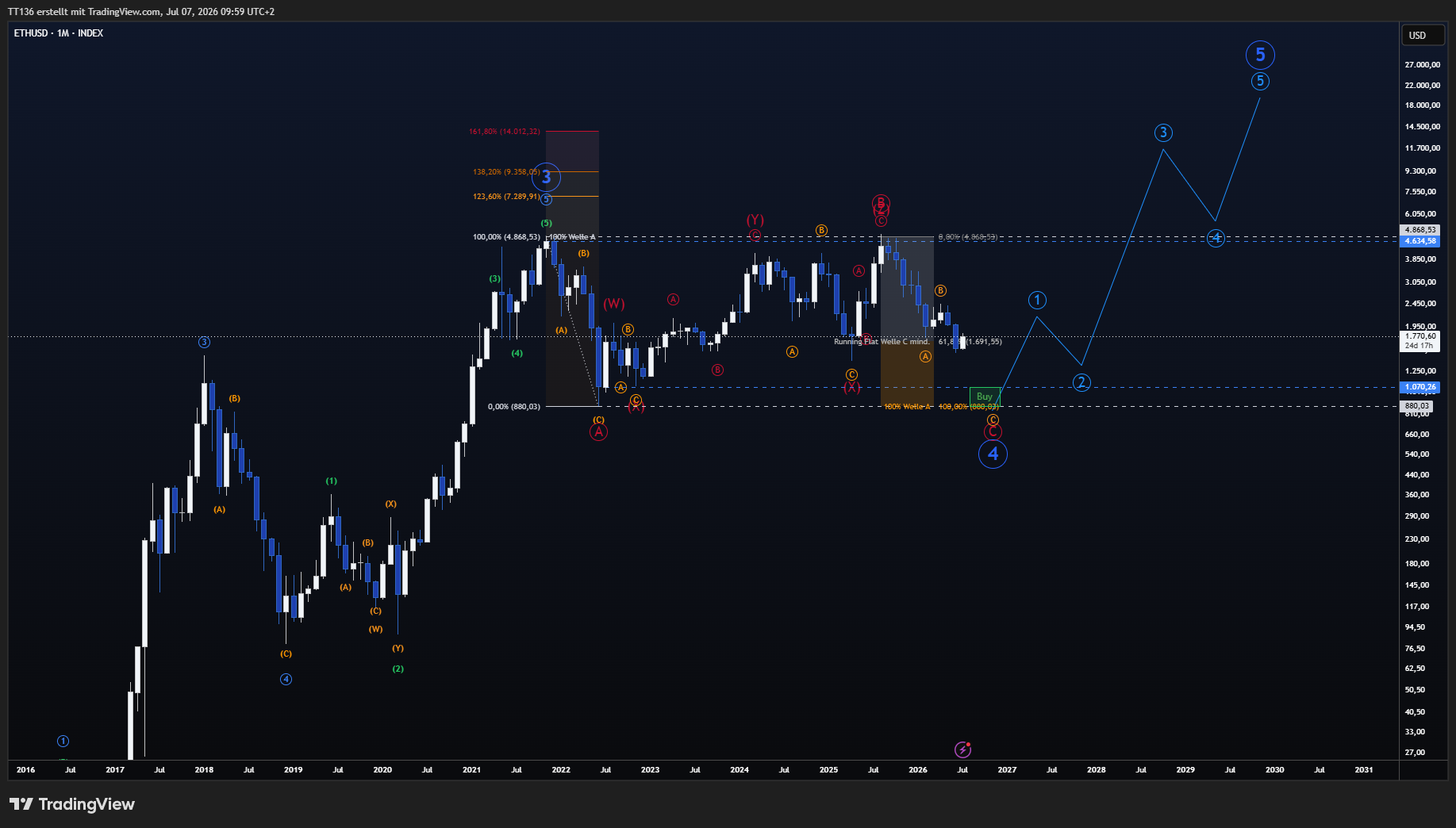Click the large blue circled 5 at the projection top
1456x828 pixels.
1260,55
